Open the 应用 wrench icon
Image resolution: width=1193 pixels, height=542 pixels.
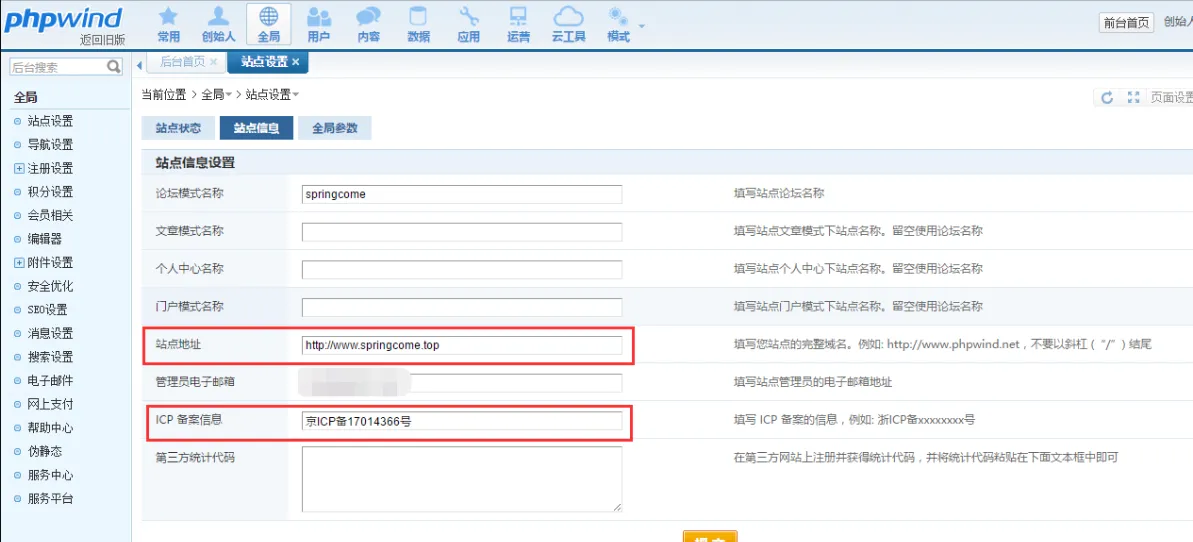pos(469,24)
